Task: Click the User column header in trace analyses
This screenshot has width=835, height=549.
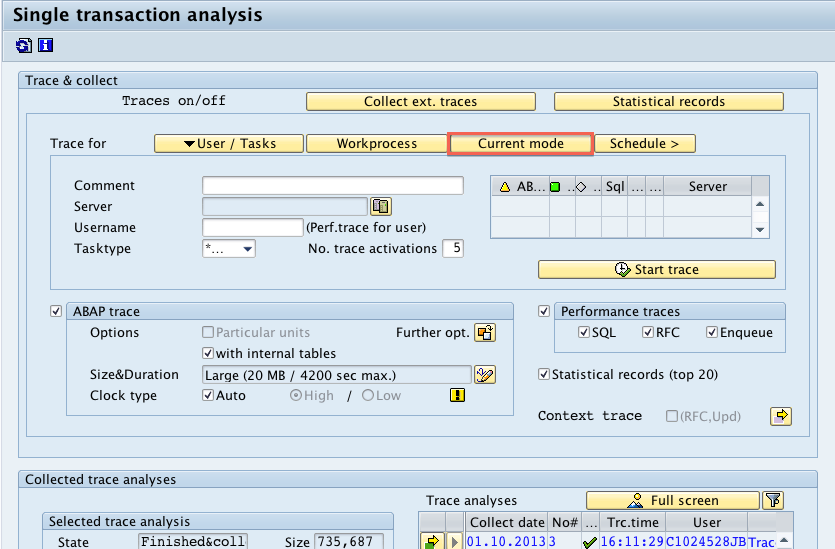Action: click(x=707, y=522)
